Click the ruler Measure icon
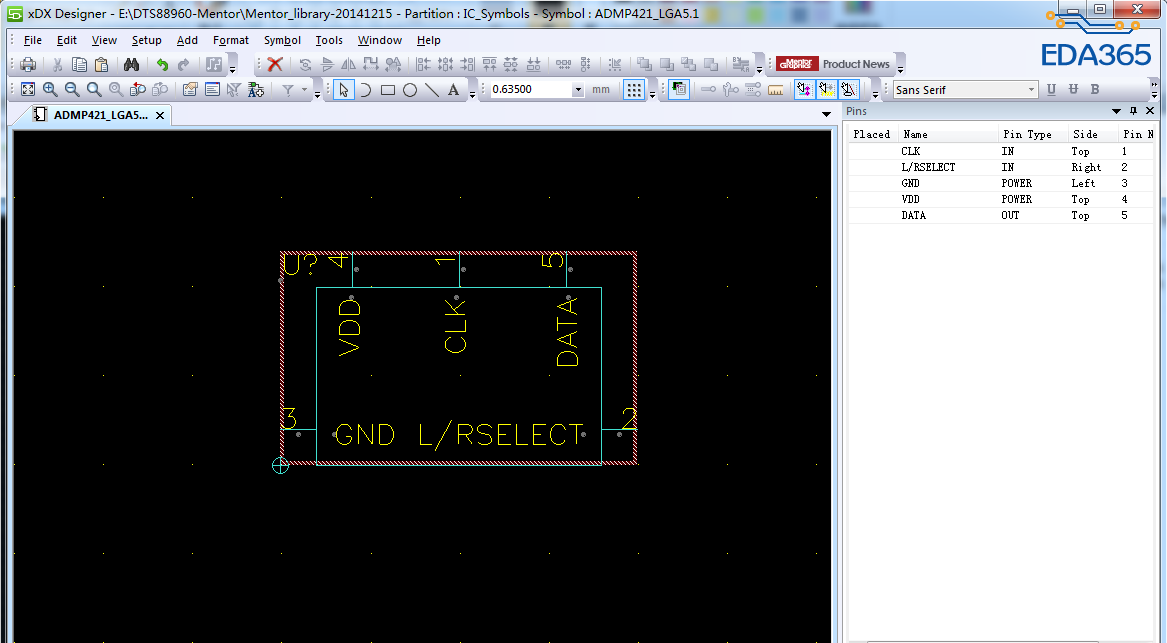 776,90
